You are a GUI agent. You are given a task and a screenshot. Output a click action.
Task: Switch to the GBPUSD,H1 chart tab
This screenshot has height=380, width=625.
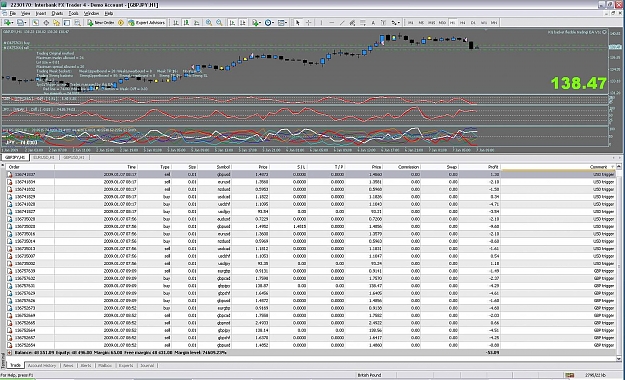[74, 158]
